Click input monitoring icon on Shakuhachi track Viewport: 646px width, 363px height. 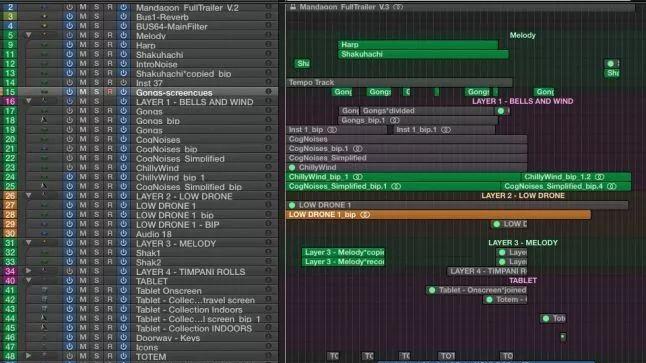coord(124,54)
